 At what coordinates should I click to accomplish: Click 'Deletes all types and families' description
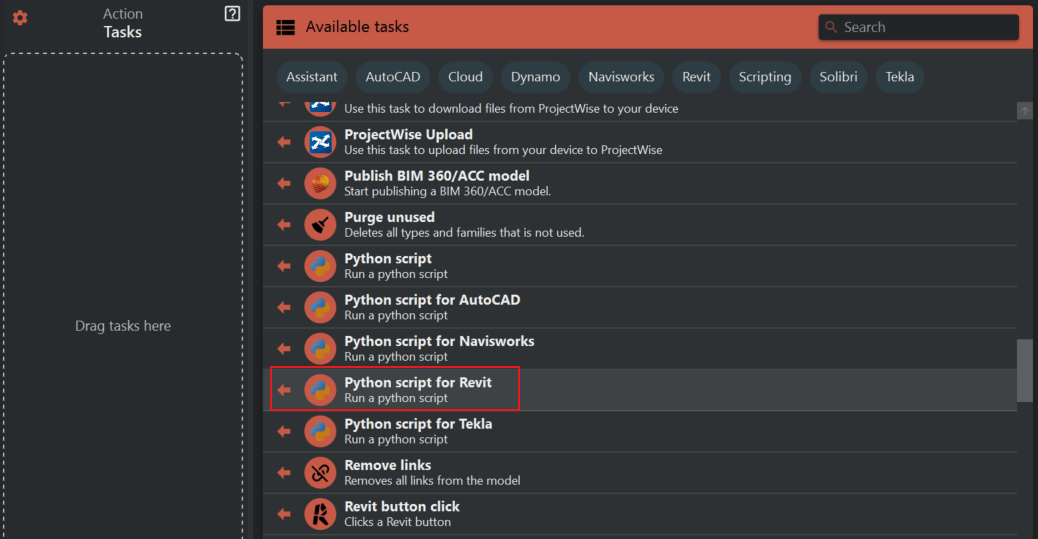464,233
